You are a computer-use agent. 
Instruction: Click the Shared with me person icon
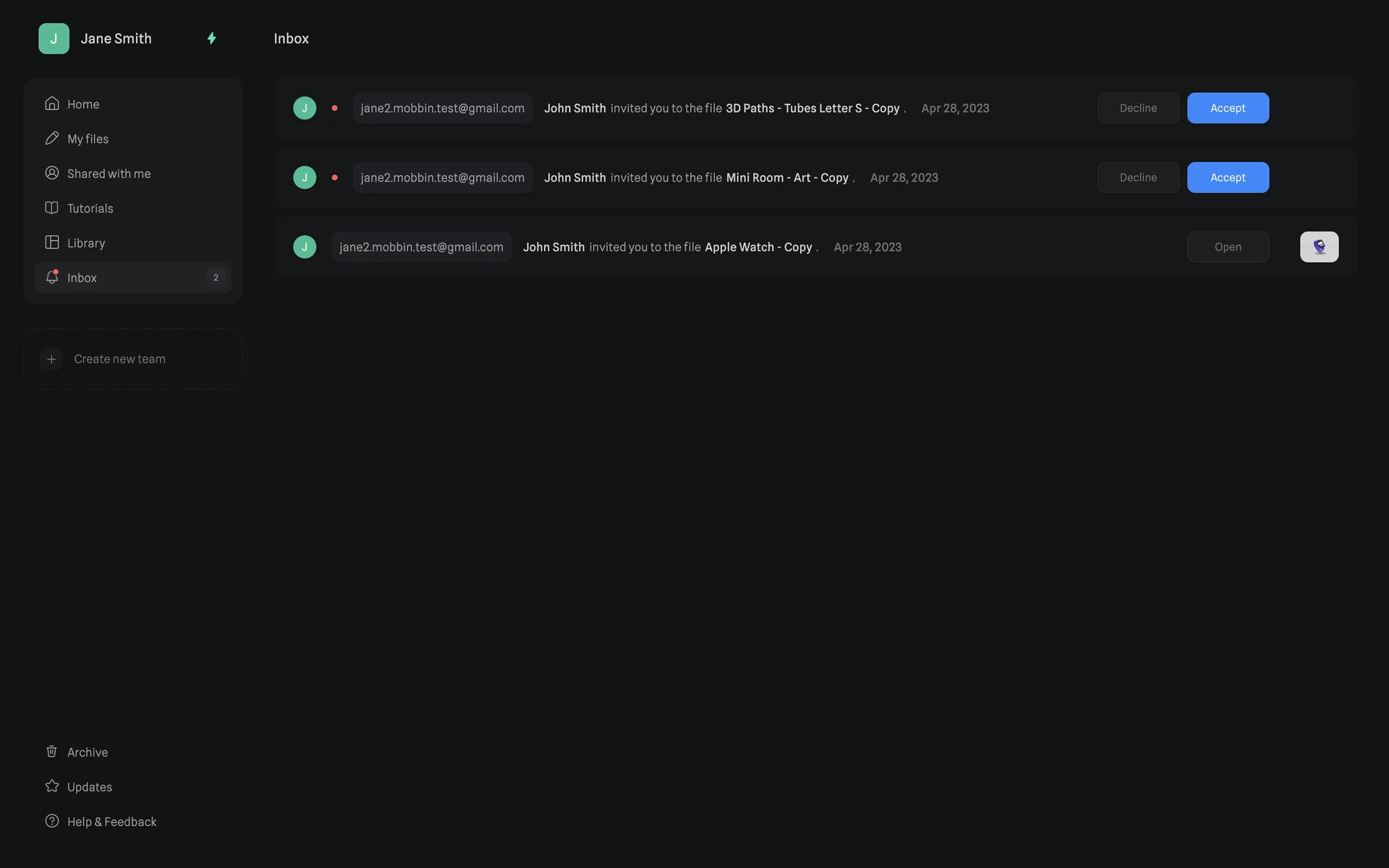(51, 173)
